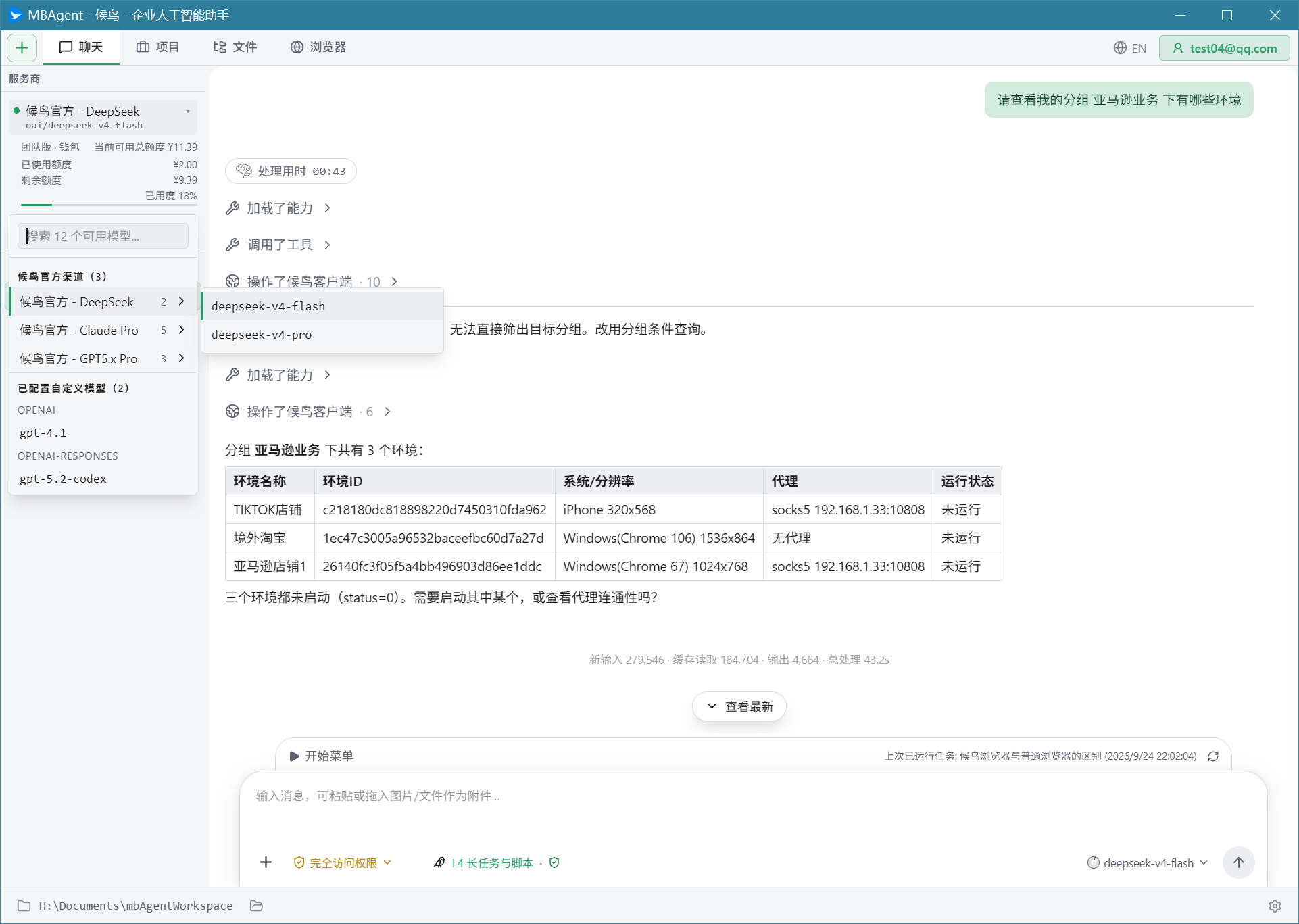Click the workspace path H:\Documents\mbAgentWorkspace
1299x924 pixels.
tap(136, 906)
